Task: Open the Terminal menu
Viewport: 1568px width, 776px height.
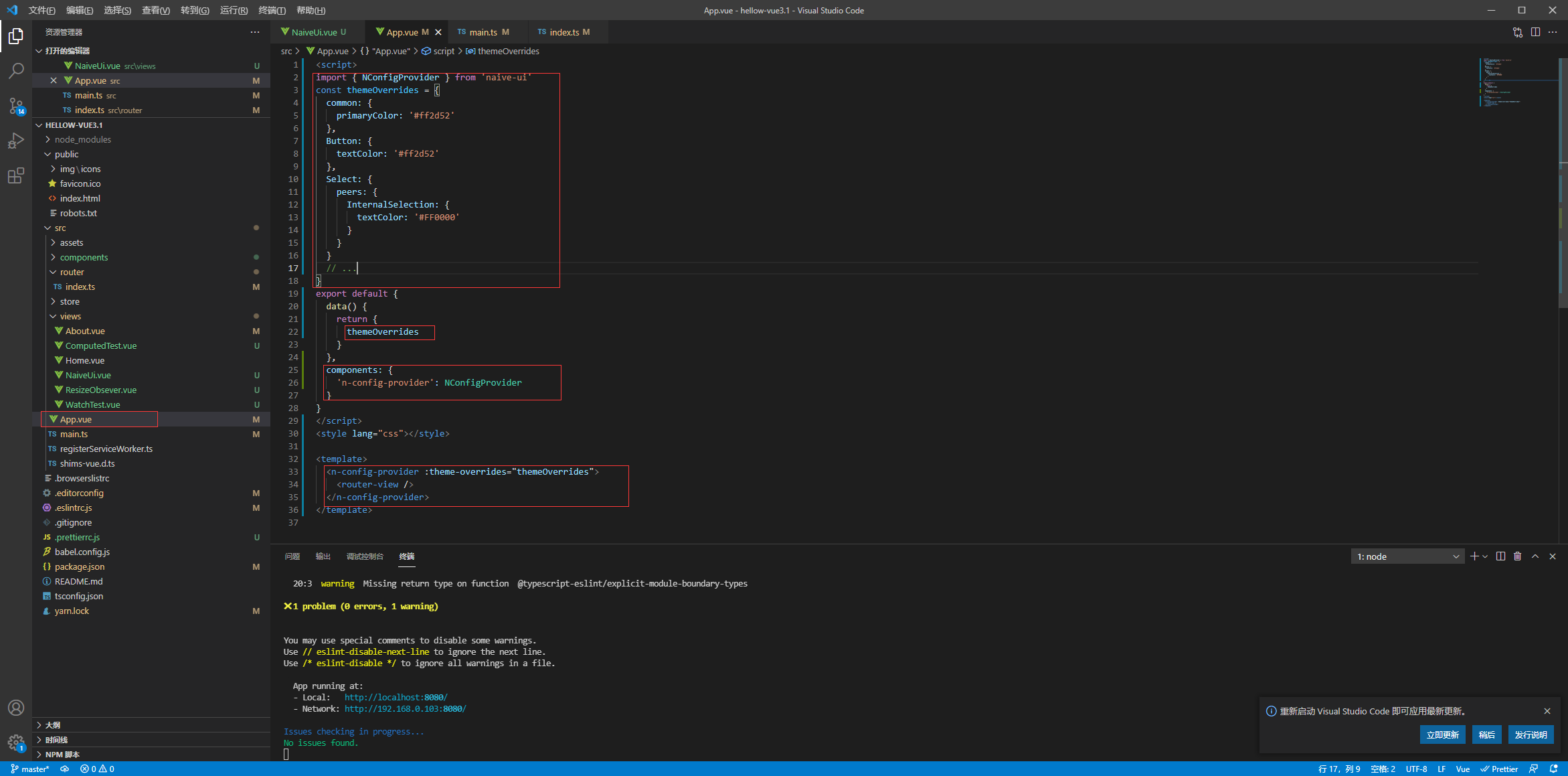Action: coord(272,10)
